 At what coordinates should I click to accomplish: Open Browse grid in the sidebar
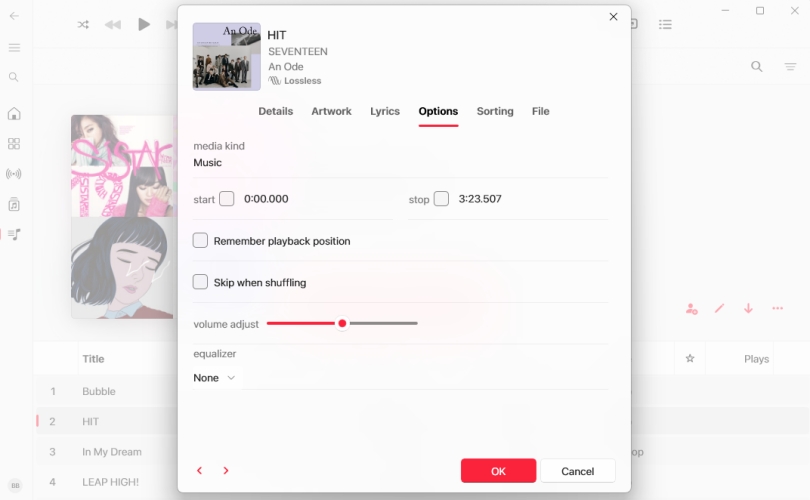pos(14,144)
